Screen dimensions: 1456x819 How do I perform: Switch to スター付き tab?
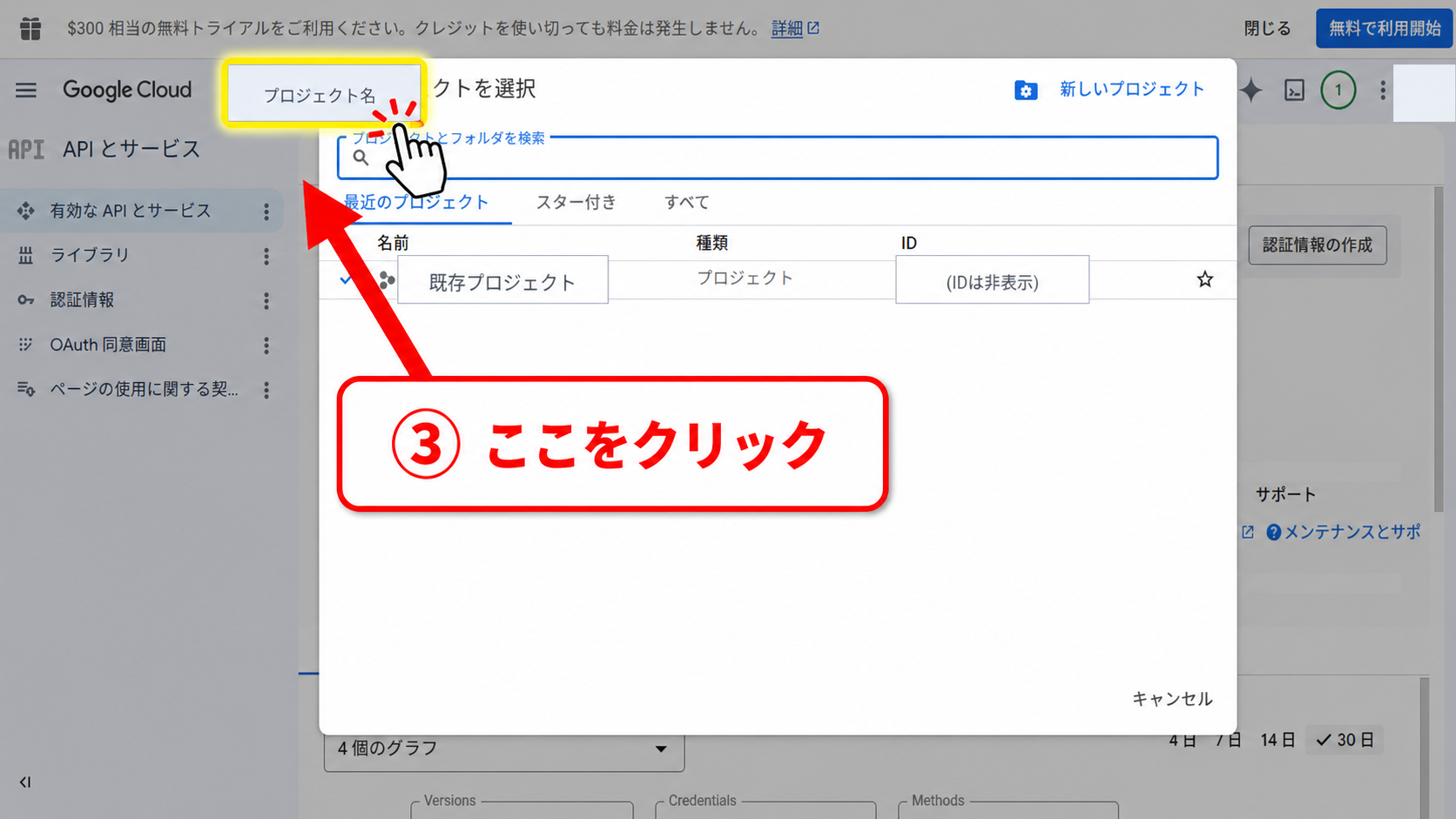tap(576, 202)
